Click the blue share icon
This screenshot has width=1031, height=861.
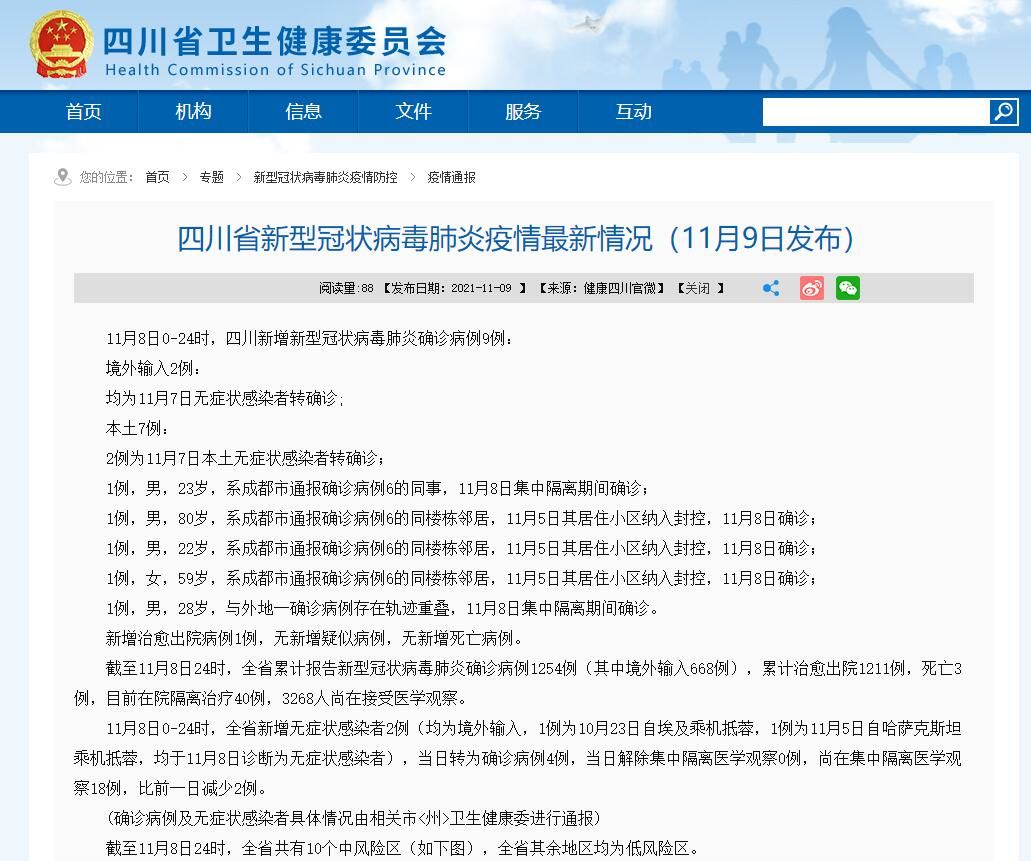coord(771,288)
